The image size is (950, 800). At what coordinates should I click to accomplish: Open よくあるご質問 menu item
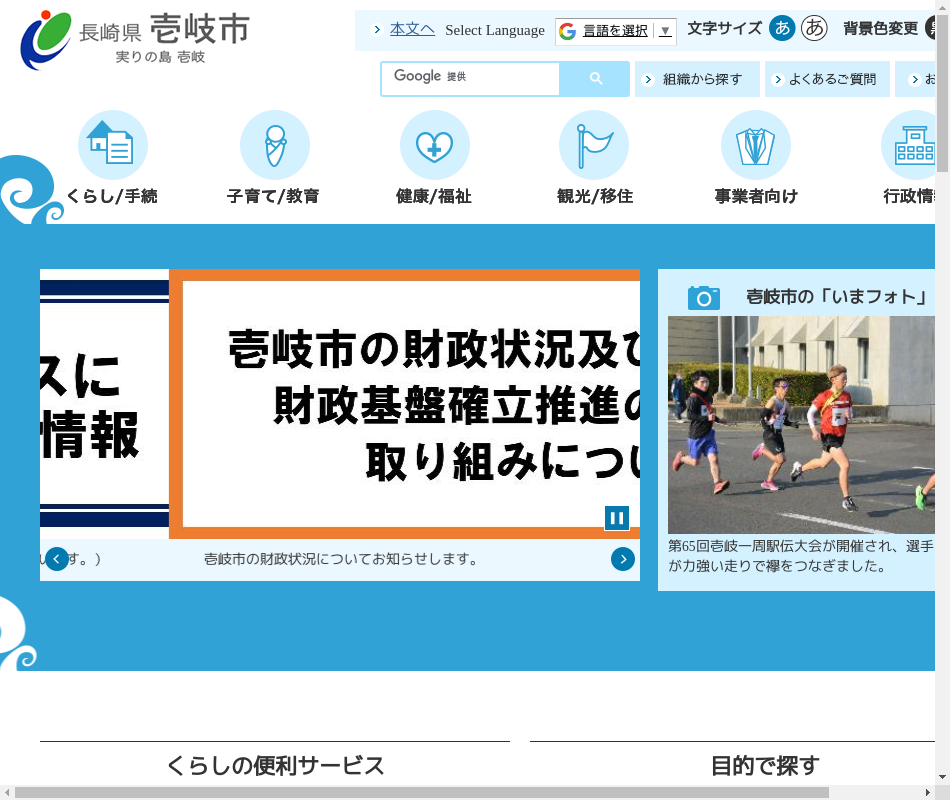[x=826, y=79]
